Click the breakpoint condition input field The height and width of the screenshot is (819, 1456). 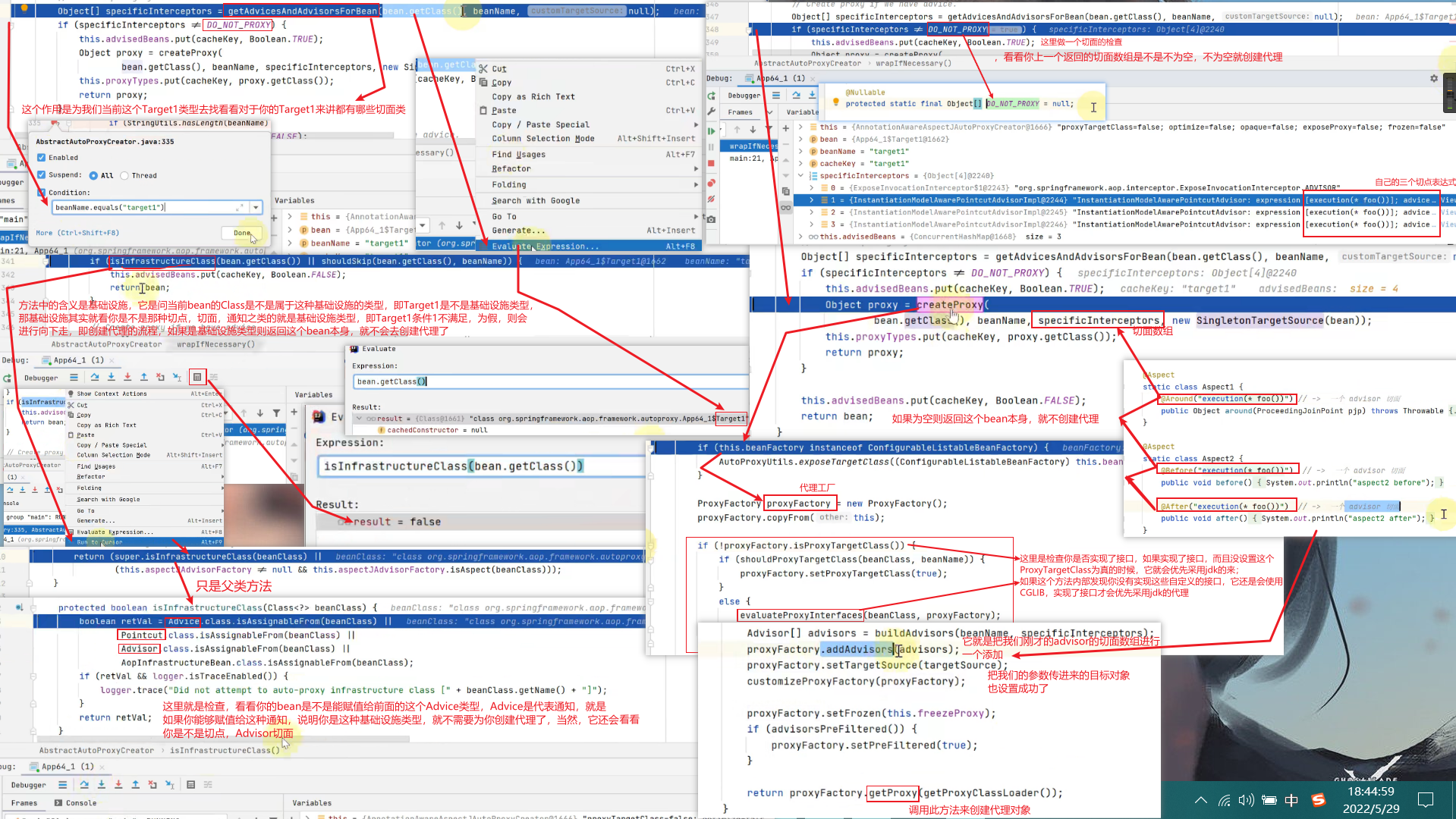pos(144,208)
